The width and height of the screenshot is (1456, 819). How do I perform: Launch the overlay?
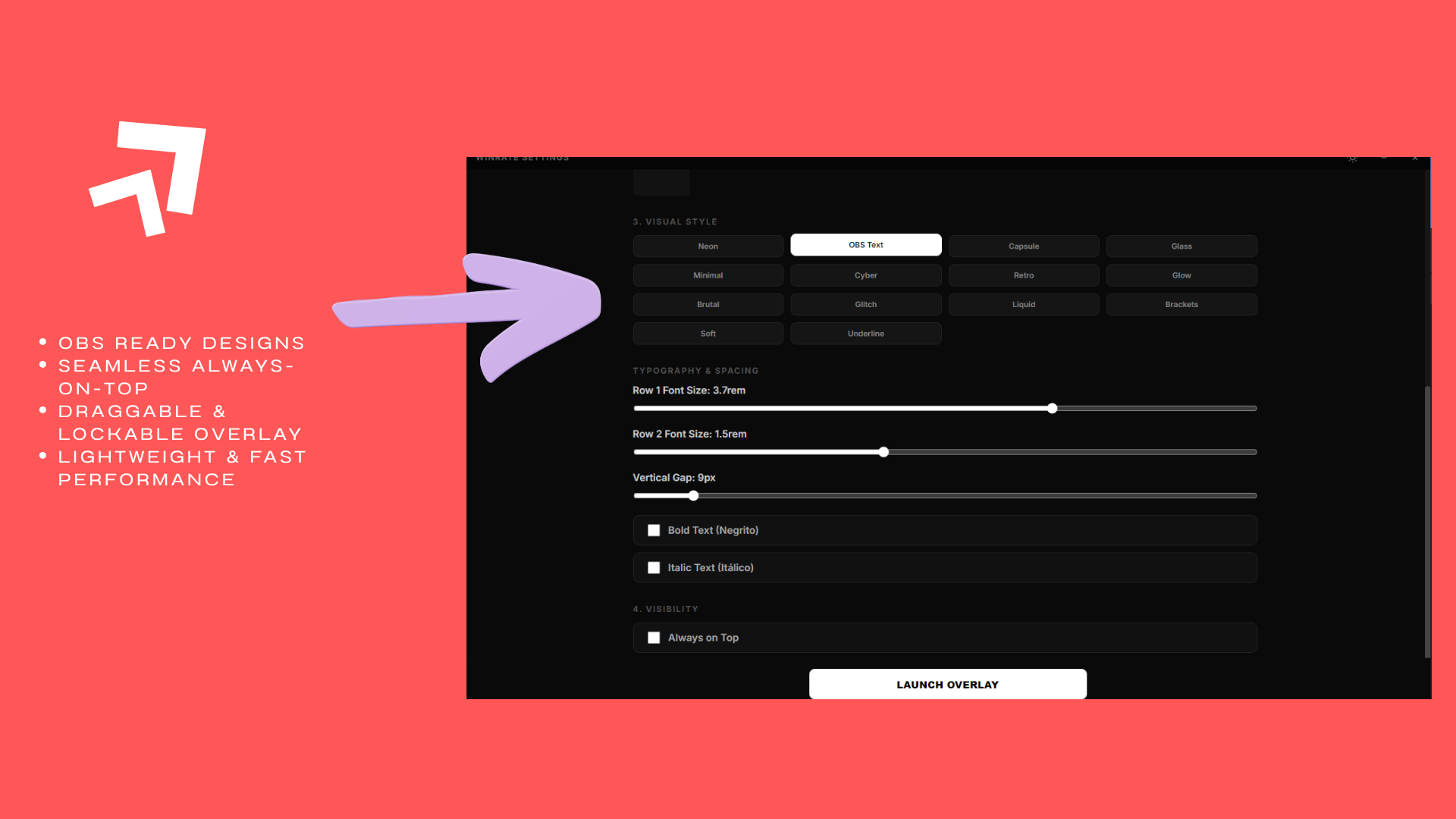pos(948,684)
